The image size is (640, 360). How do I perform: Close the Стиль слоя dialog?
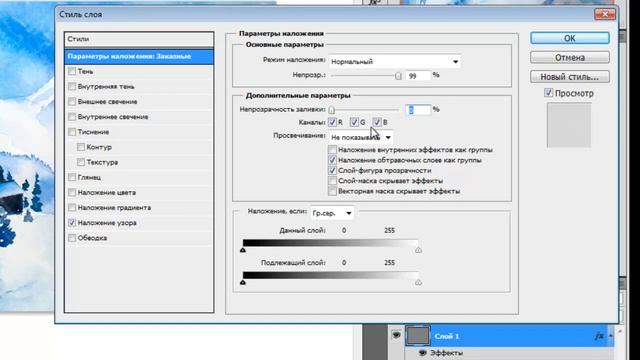click(x=604, y=14)
